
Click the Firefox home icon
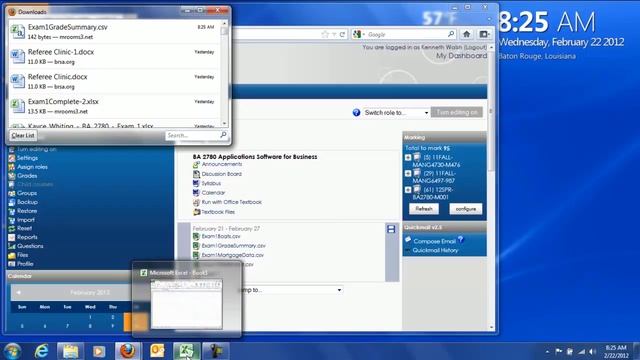[466, 34]
